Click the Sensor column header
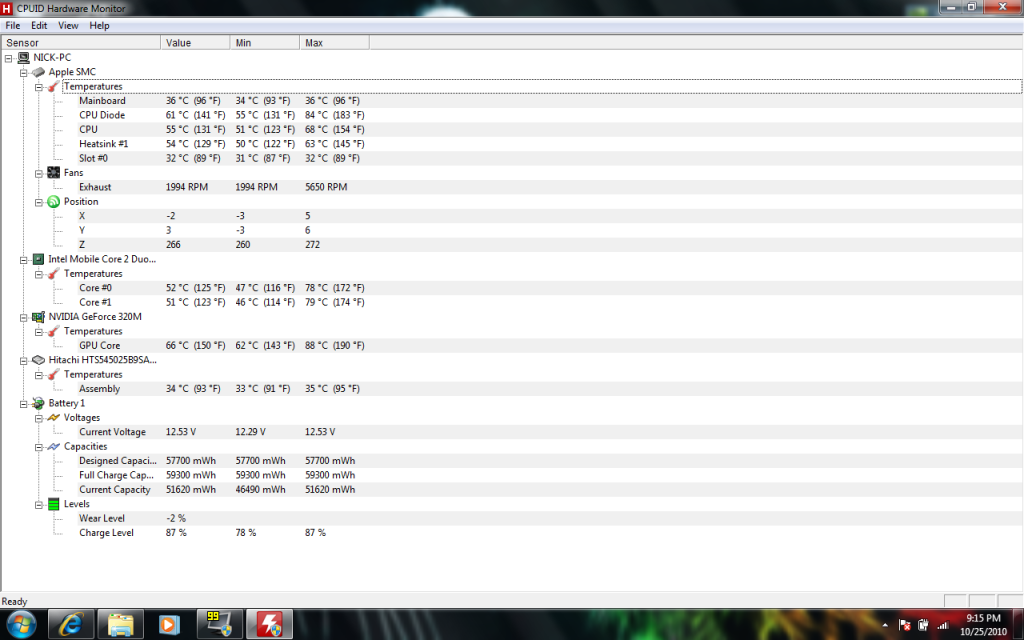 click(81, 42)
